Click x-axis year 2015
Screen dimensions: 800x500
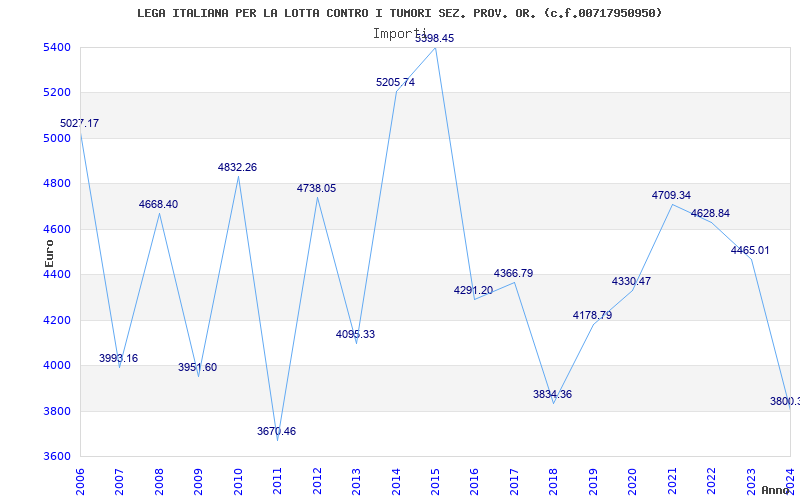click(x=435, y=481)
